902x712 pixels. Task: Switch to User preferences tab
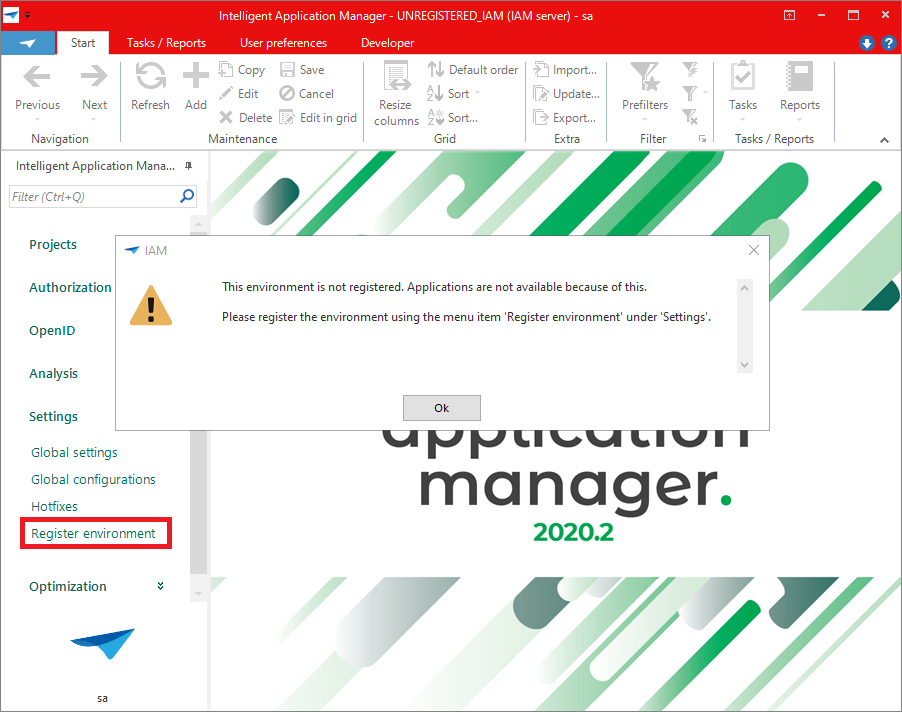(x=283, y=43)
